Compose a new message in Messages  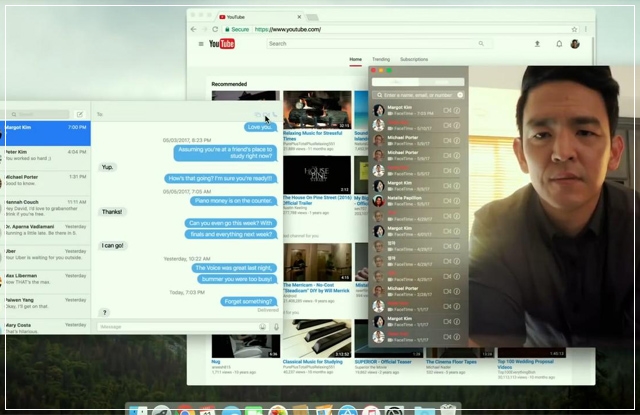(x=80, y=114)
